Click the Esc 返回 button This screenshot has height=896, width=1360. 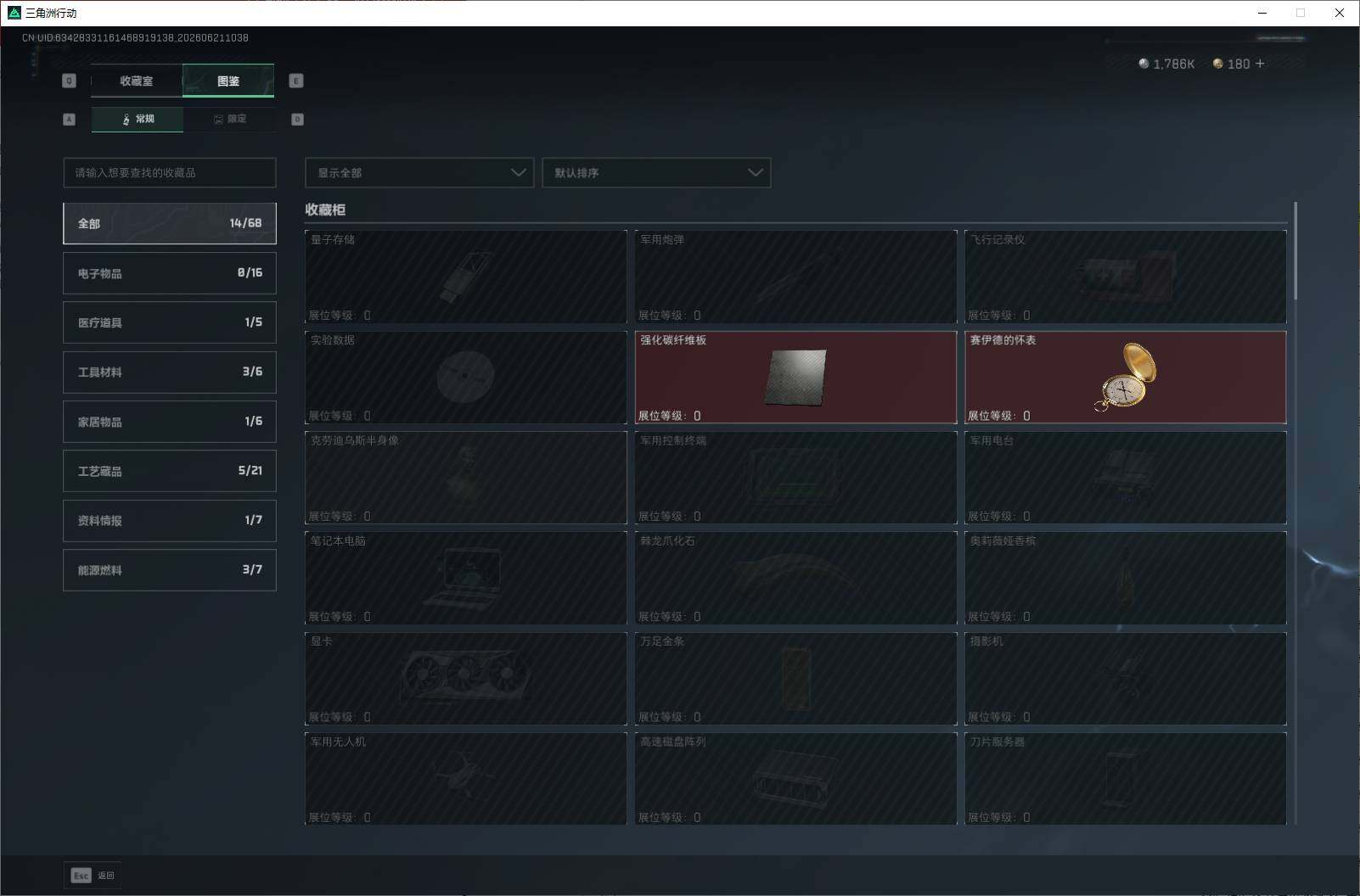(93, 875)
